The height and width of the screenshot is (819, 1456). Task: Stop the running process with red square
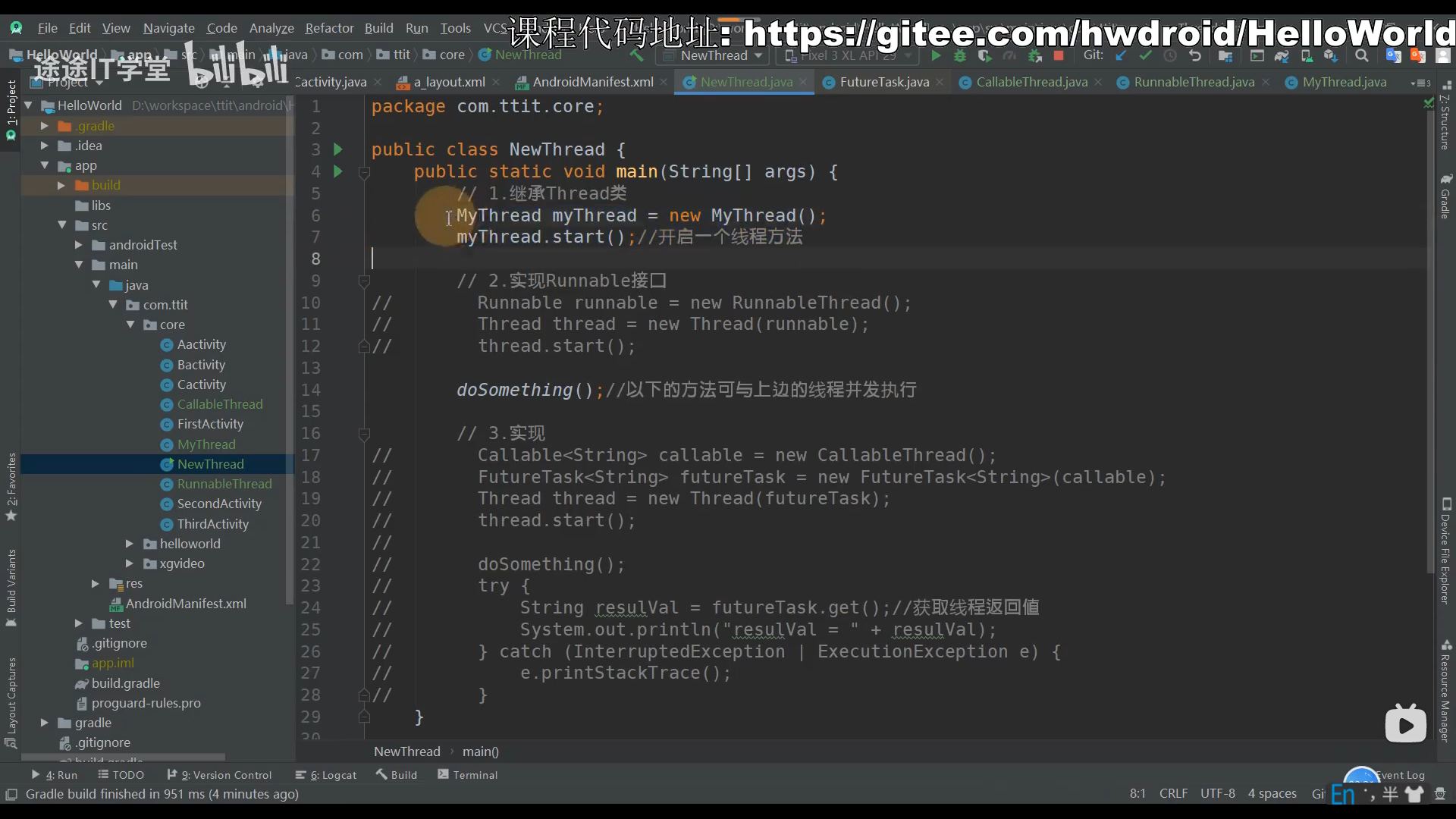click(x=1059, y=55)
